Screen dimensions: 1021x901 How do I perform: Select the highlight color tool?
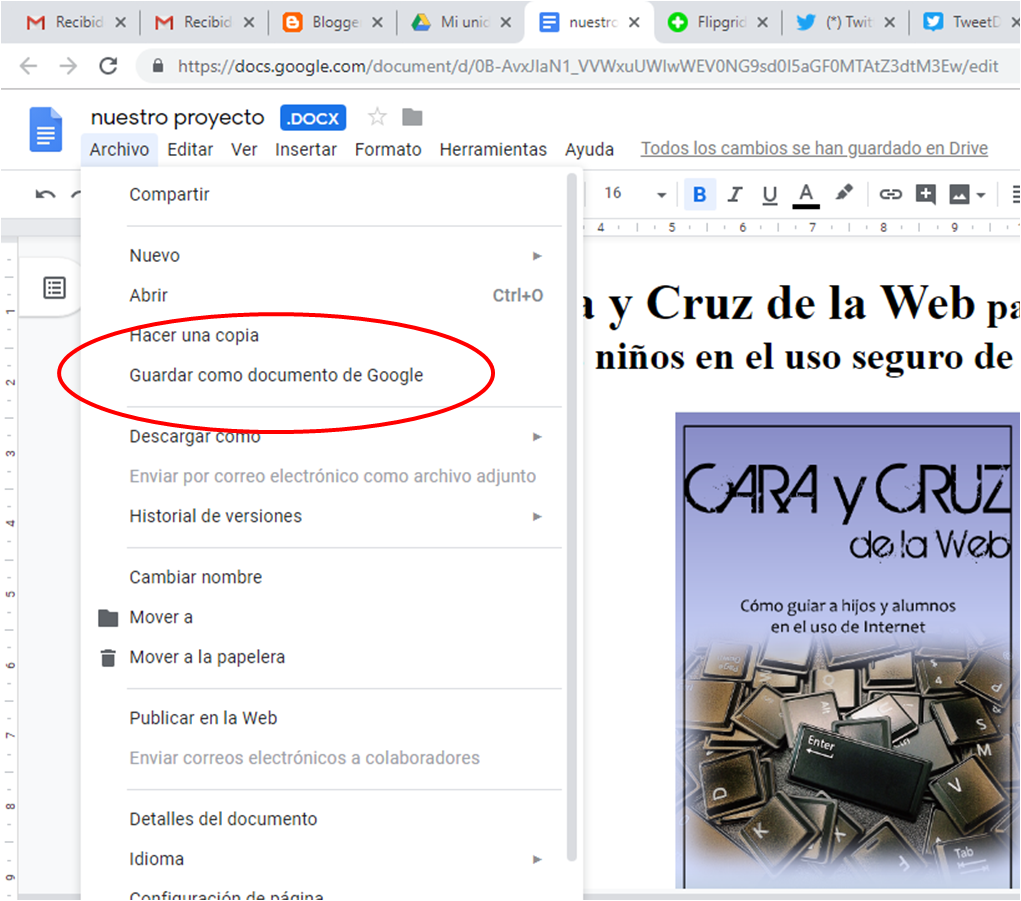click(x=845, y=194)
